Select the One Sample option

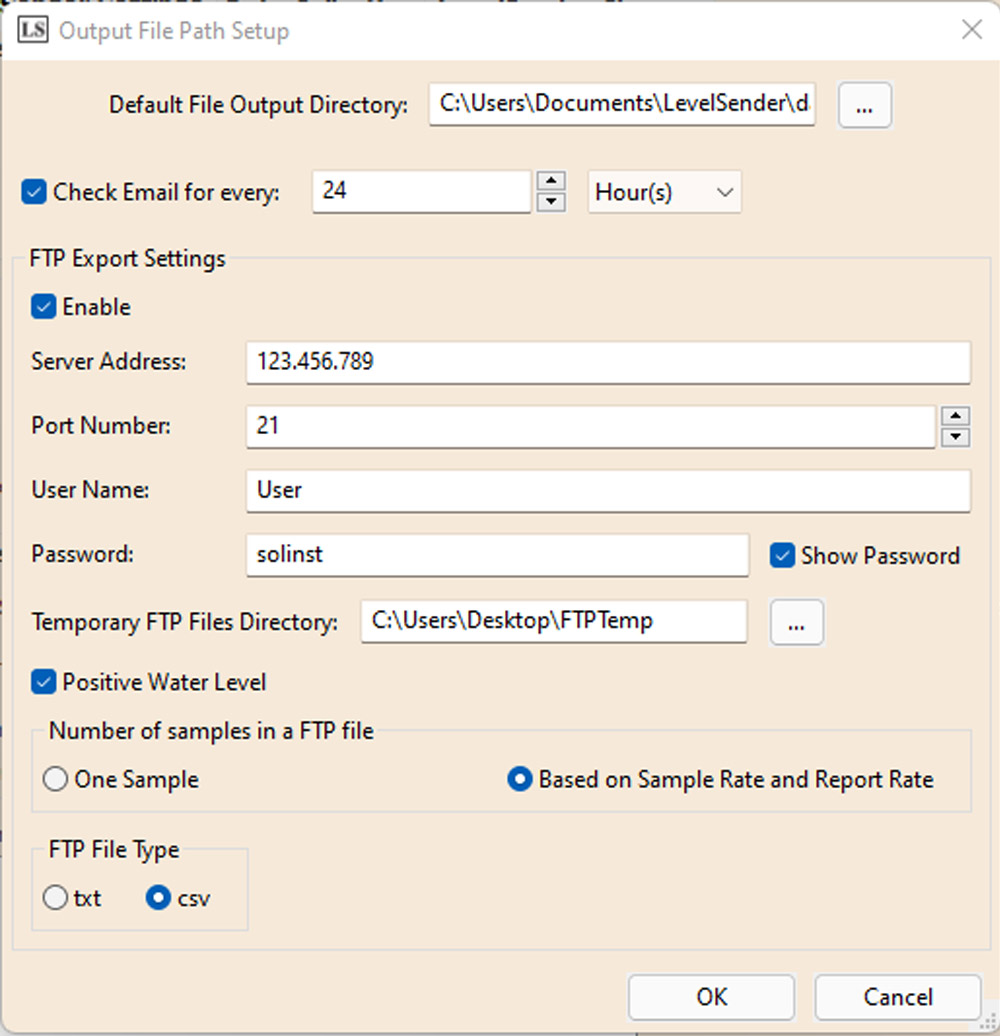click(55, 780)
